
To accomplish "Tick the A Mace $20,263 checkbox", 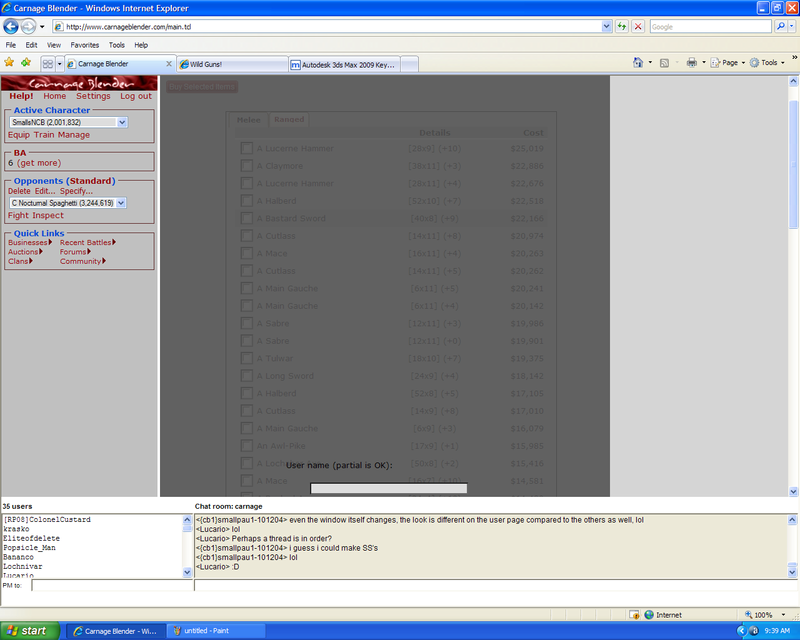I will pos(246,253).
